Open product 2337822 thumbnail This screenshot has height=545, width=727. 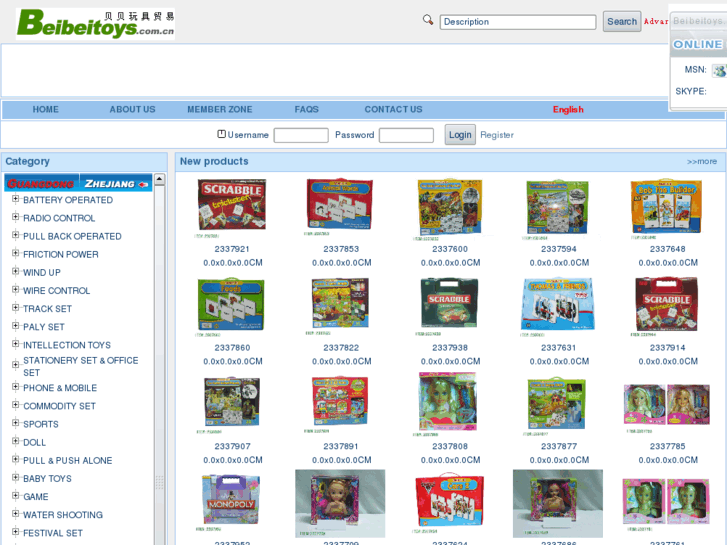coord(340,303)
